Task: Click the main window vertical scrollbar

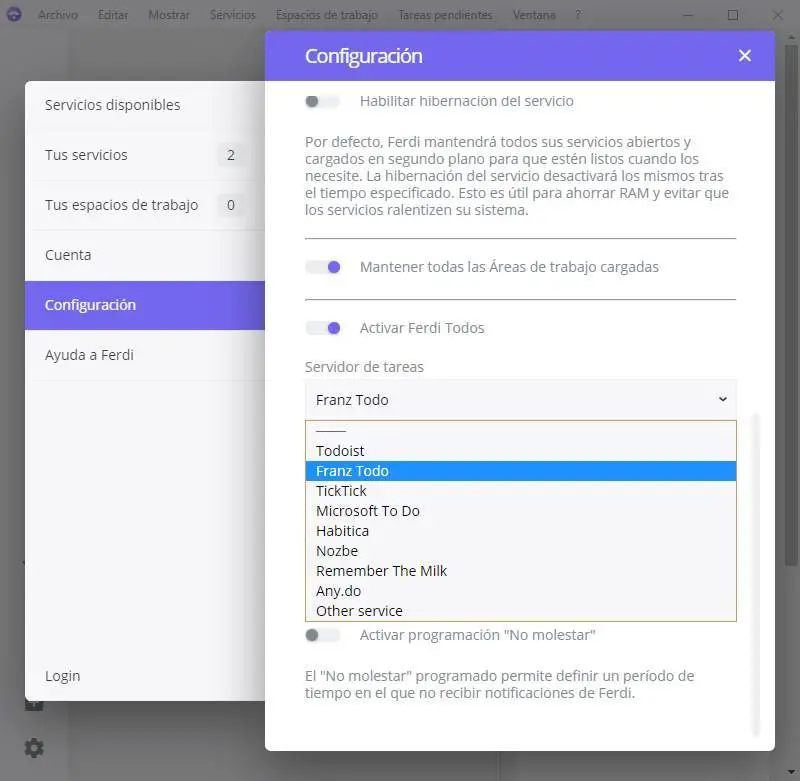Action: pyautogui.click(x=791, y=305)
